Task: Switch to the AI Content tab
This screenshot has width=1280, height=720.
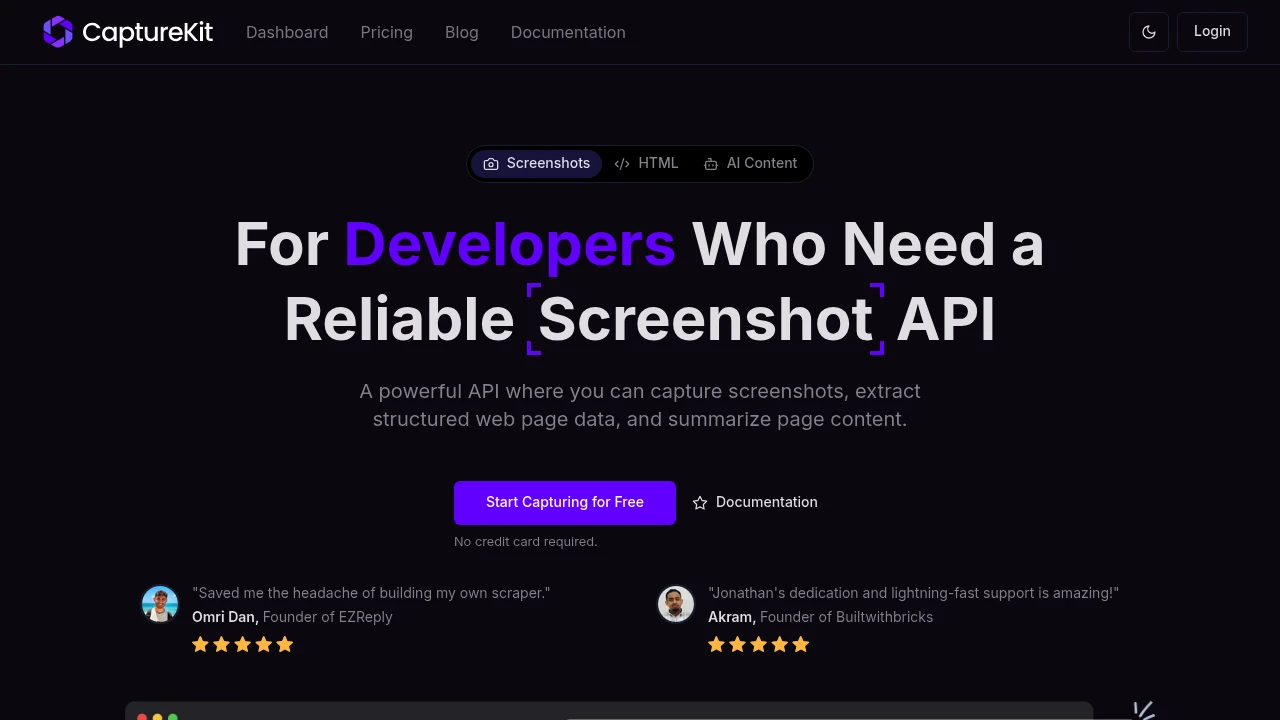Action: point(750,164)
